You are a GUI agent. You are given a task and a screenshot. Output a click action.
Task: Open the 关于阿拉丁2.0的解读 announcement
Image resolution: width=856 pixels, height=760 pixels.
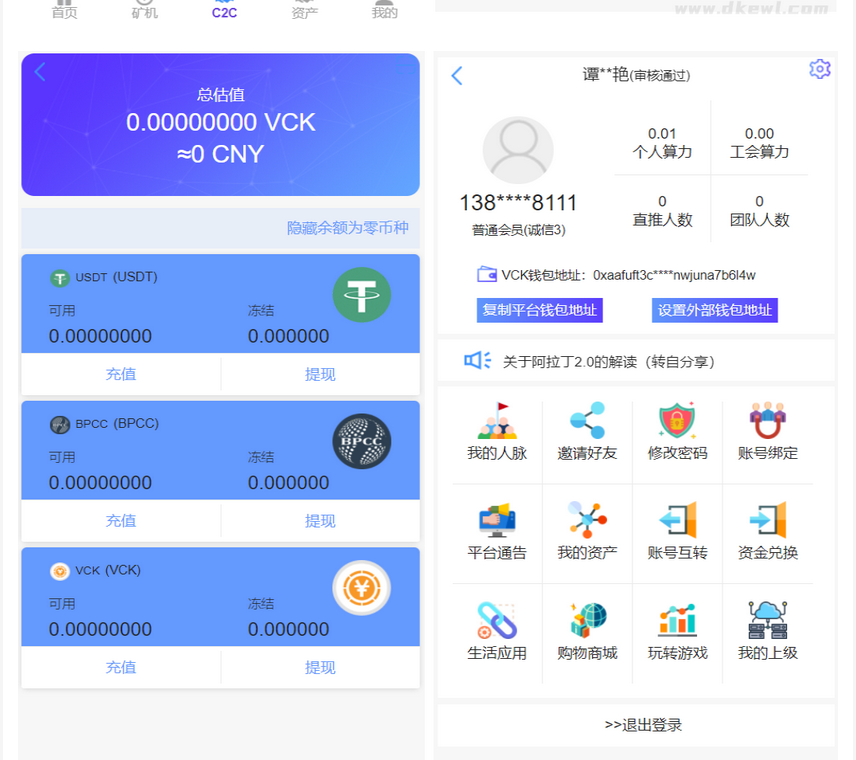click(x=608, y=361)
